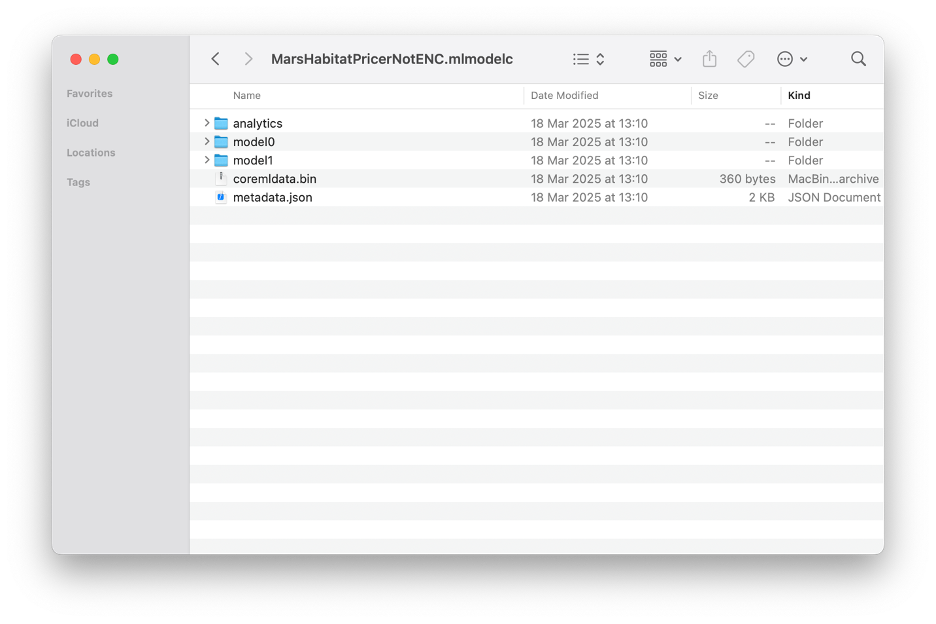Open the more actions ellipsis menu

tap(792, 59)
